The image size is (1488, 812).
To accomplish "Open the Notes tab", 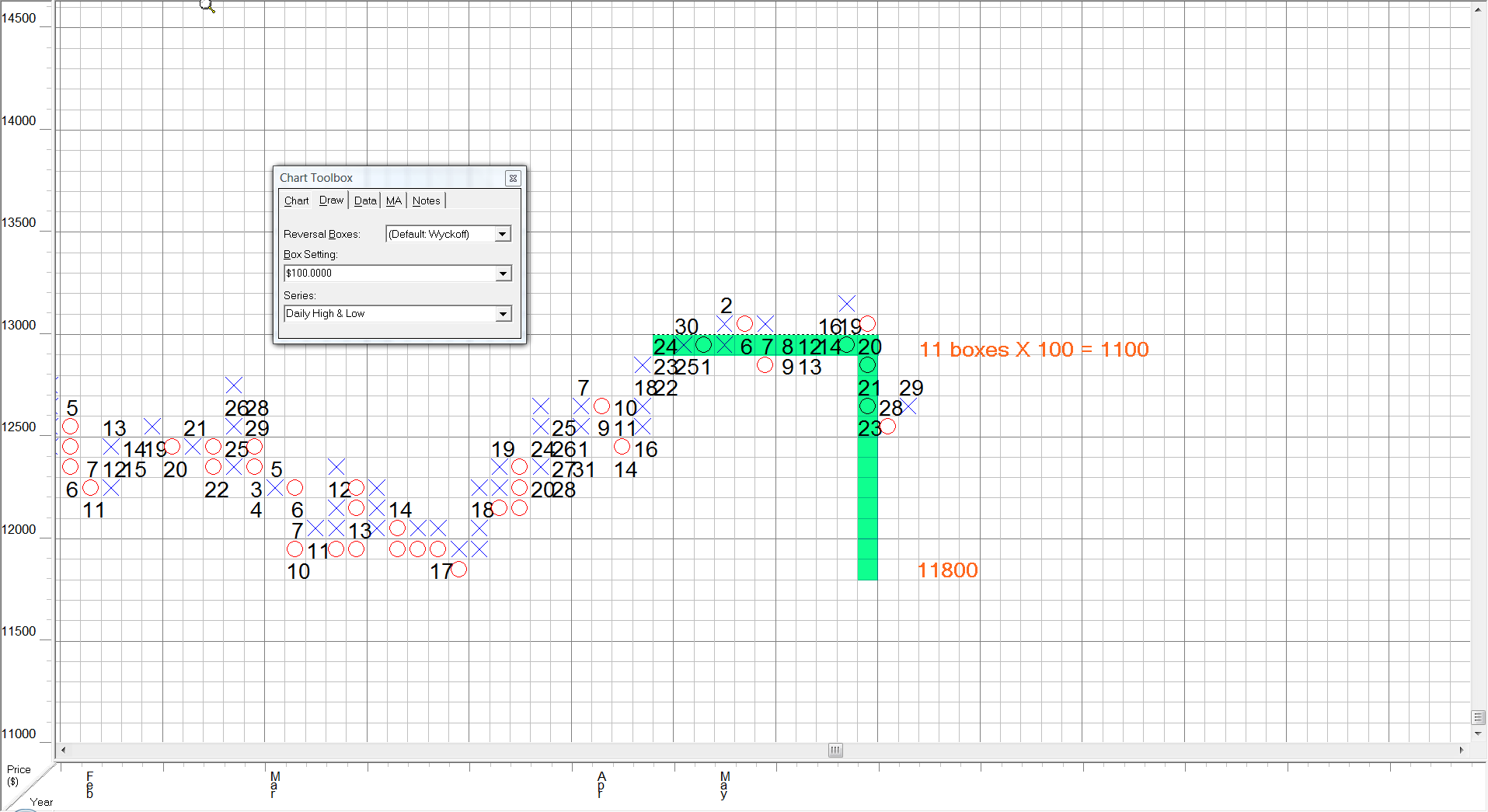I will tap(426, 200).
